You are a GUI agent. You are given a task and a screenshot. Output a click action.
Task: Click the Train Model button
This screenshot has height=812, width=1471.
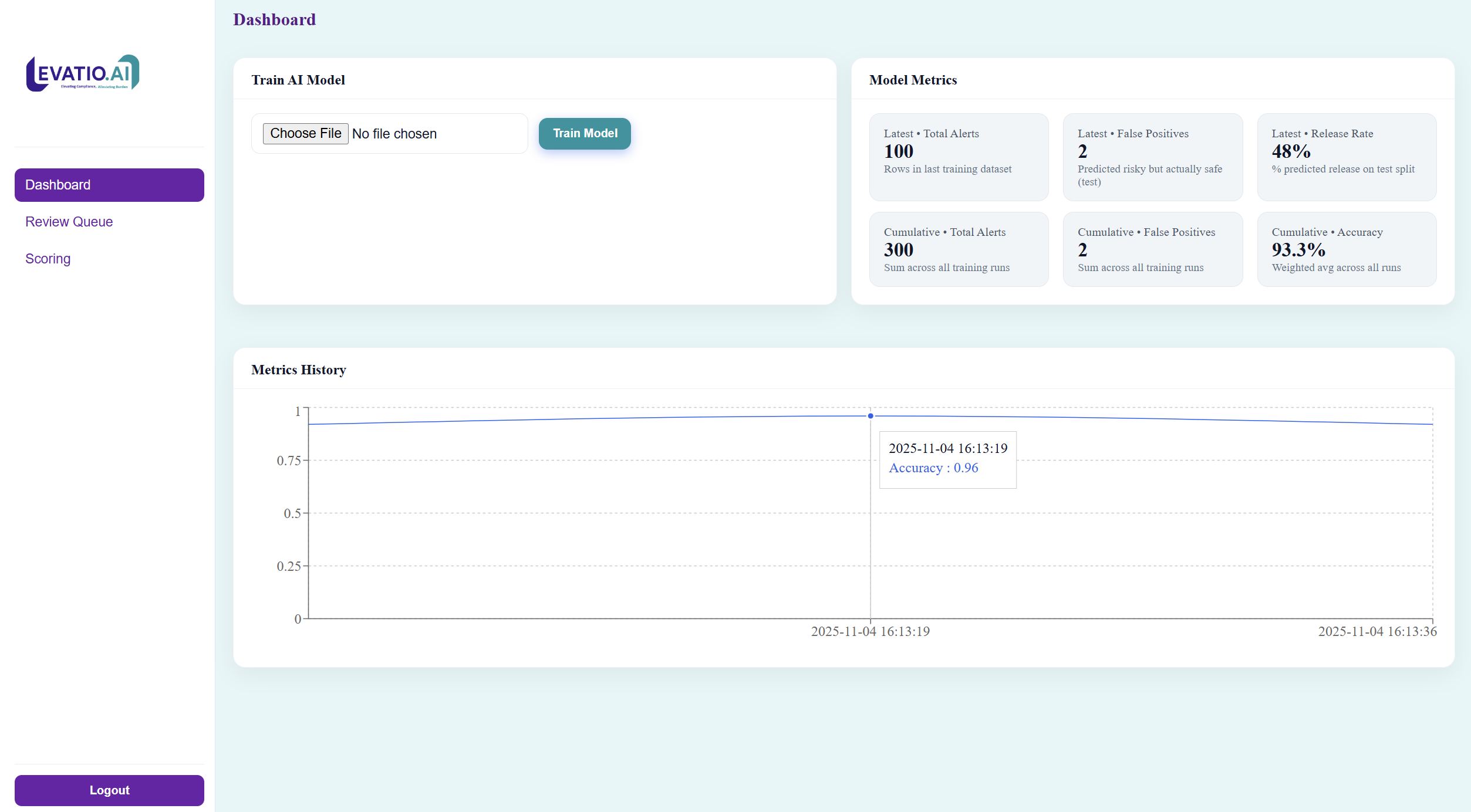[x=584, y=133]
